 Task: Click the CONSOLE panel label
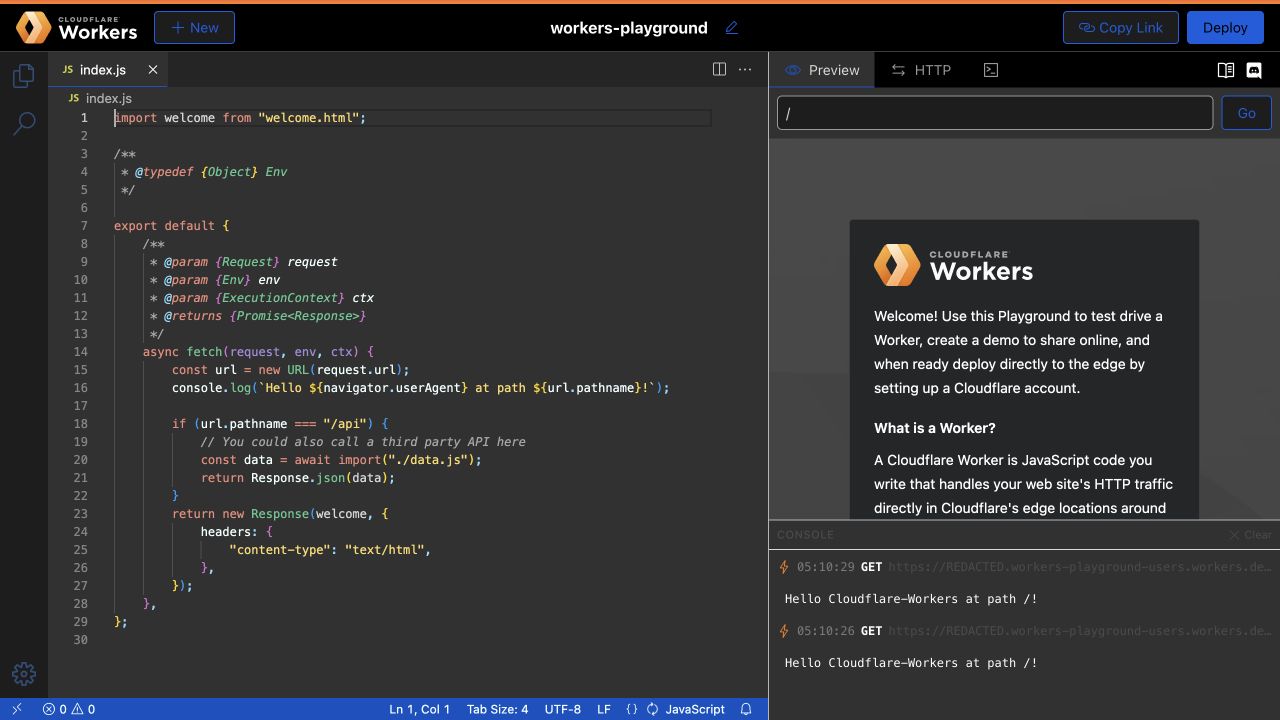point(805,535)
